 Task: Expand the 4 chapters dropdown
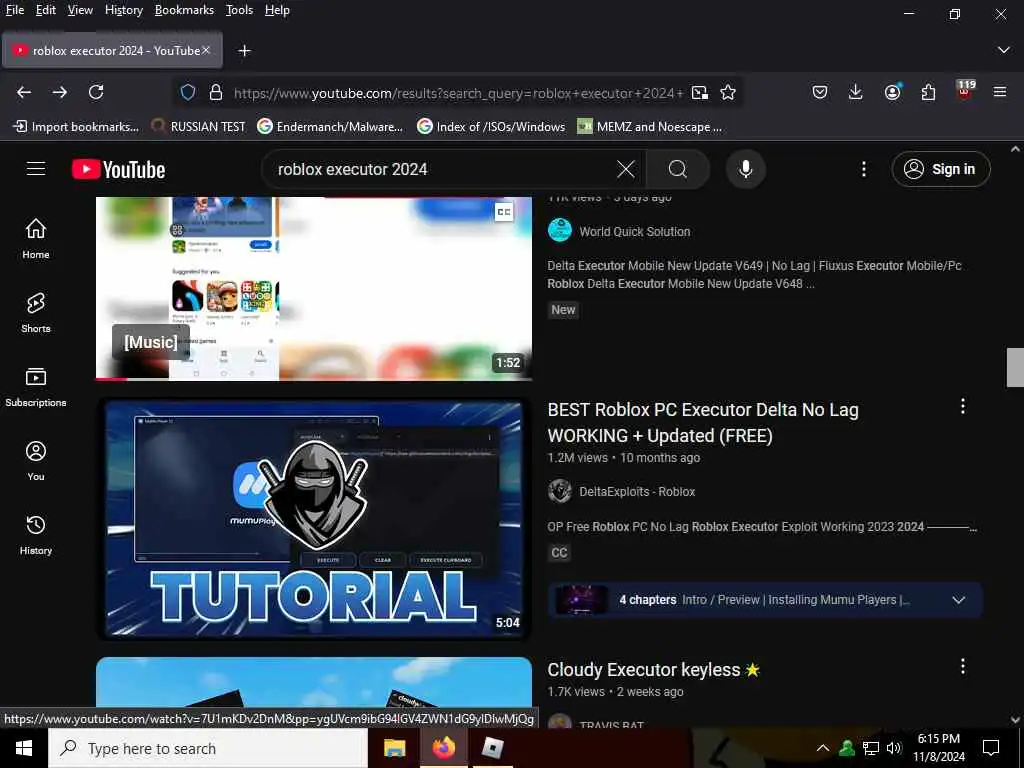point(958,600)
